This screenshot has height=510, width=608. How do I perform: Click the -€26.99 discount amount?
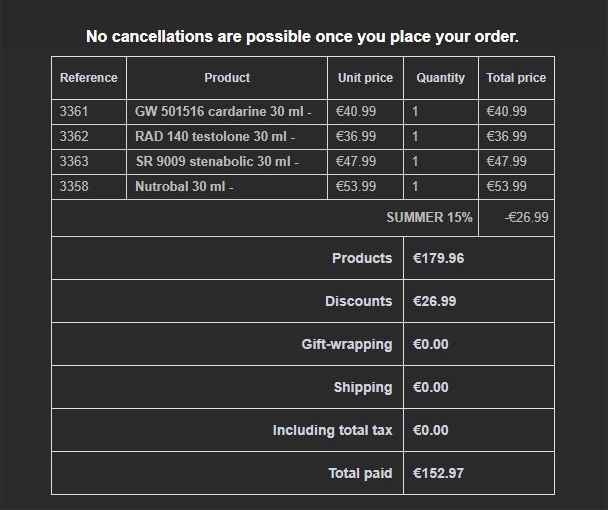526,217
